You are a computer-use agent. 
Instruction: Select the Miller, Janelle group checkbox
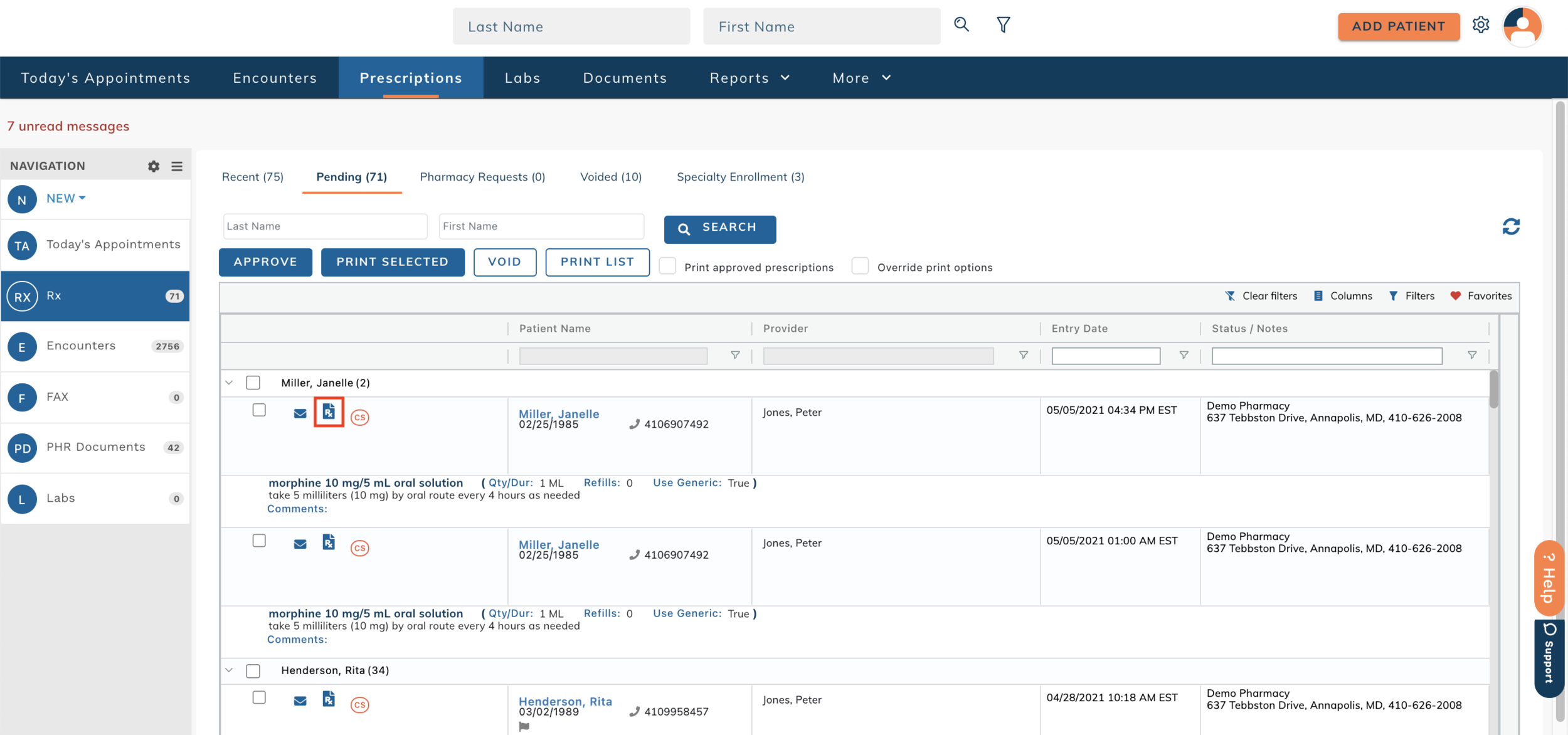[x=253, y=383]
